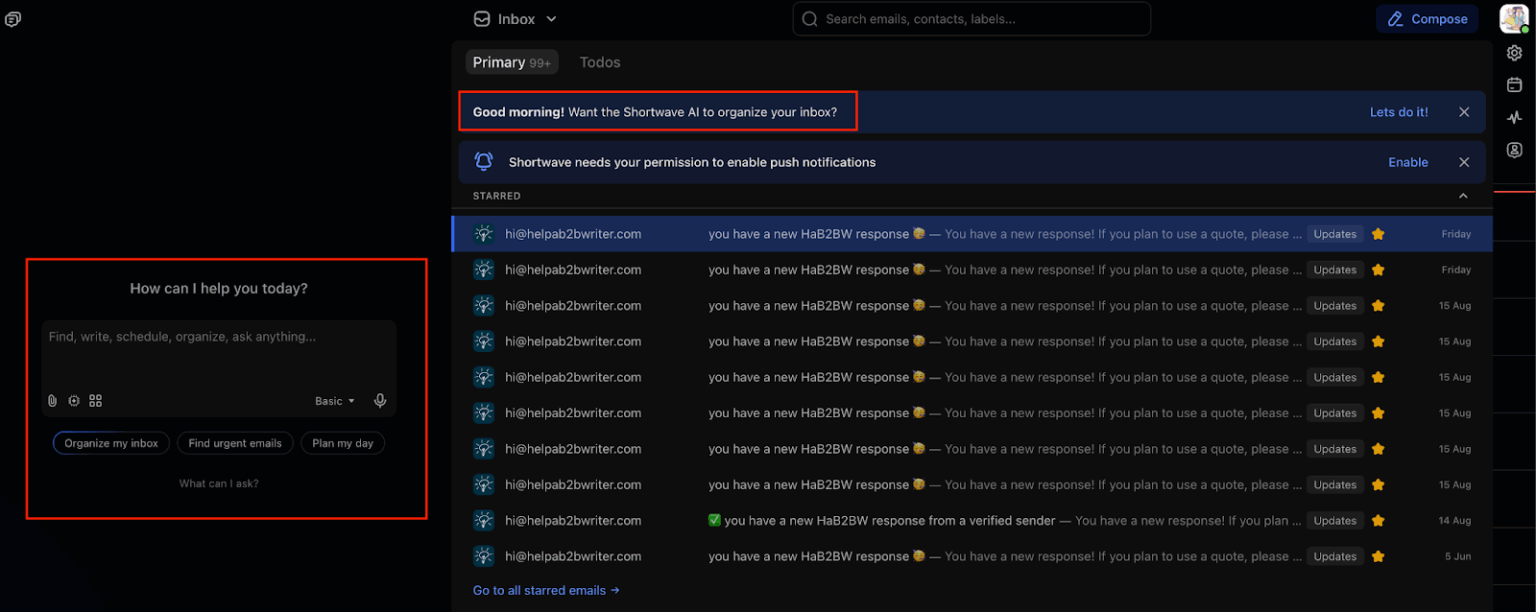The height and width of the screenshot is (612, 1536).
Task: Open the Inbox dropdown menu
Action: 515,19
